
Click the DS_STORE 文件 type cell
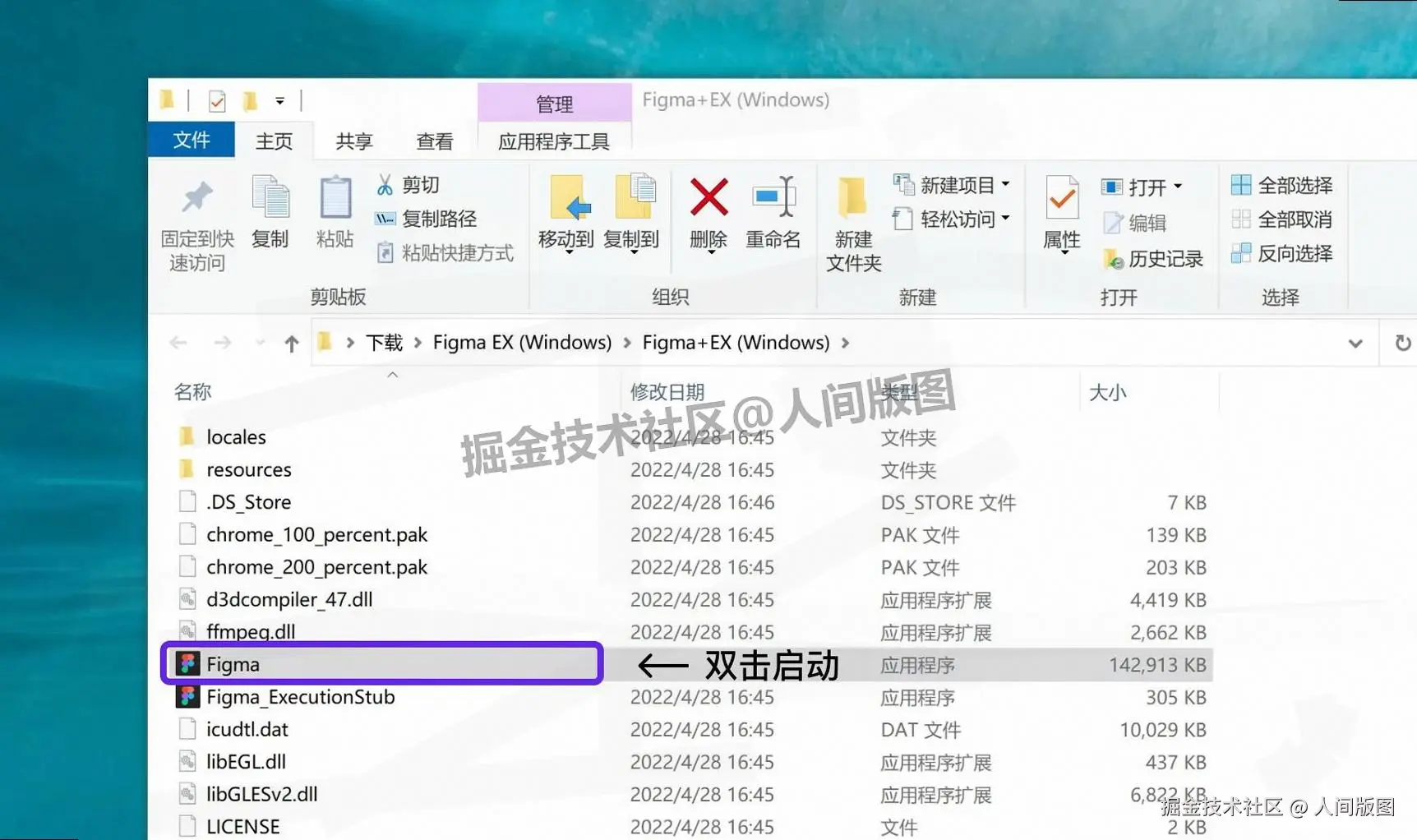tap(949, 502)
